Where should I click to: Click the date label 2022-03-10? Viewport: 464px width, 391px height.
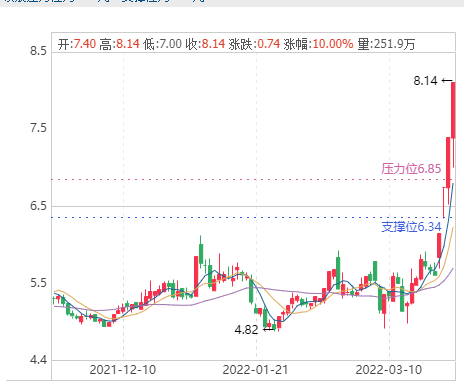tap(389, 370)
